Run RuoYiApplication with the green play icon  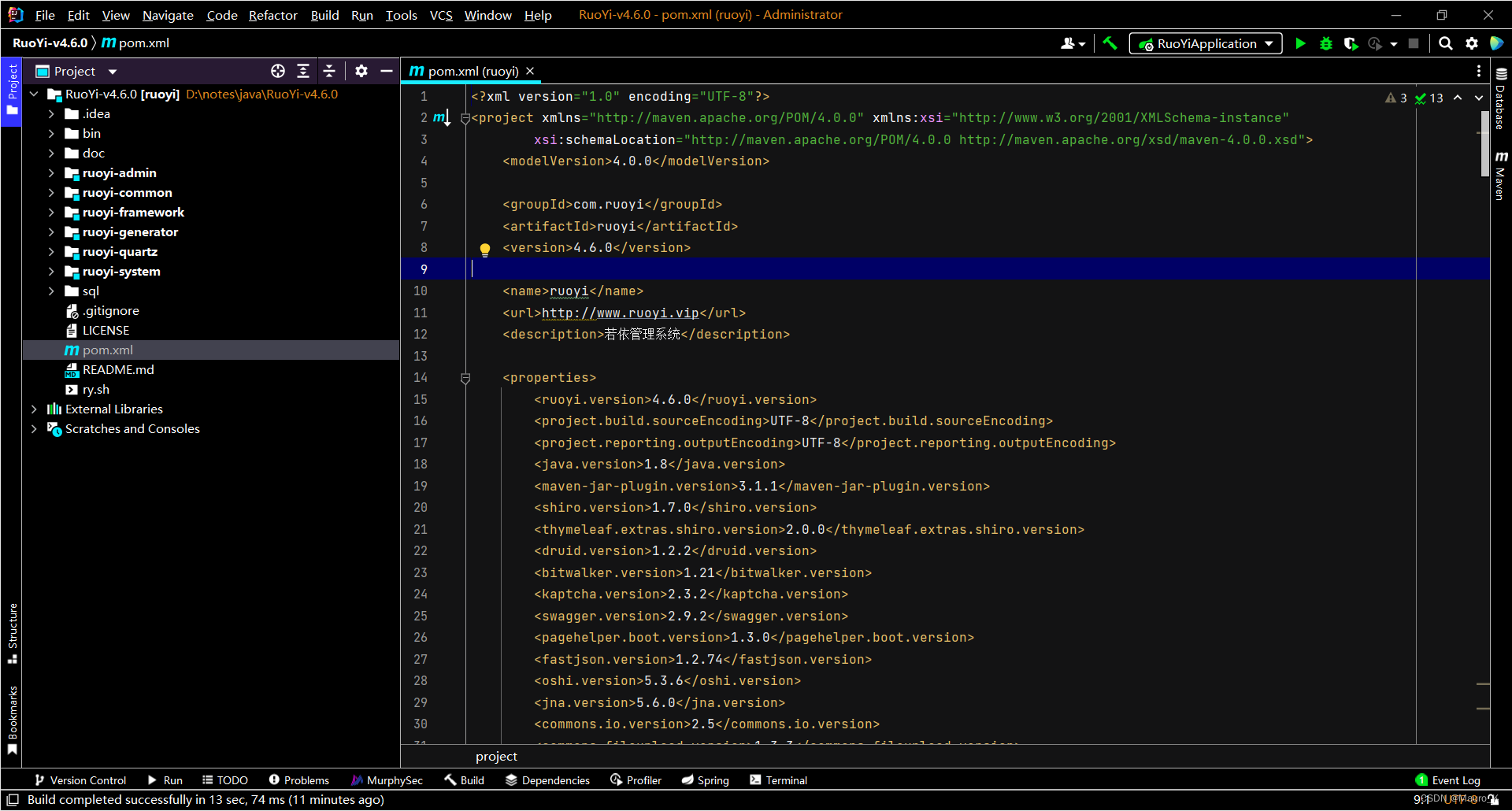(x=1301, y=43)
